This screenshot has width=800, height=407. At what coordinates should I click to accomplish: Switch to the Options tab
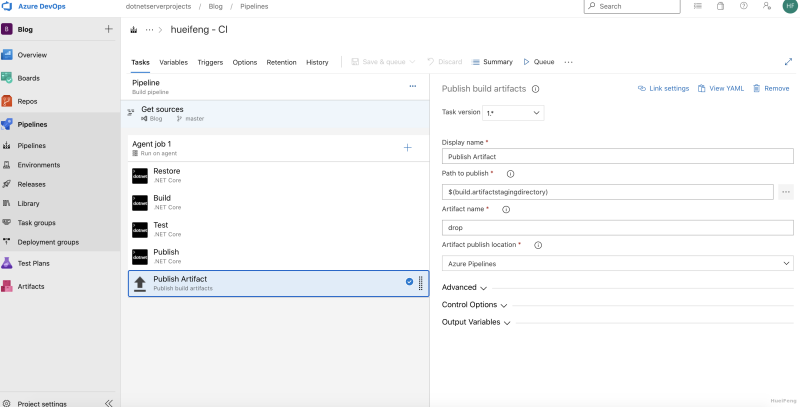(x=245, y=62)
